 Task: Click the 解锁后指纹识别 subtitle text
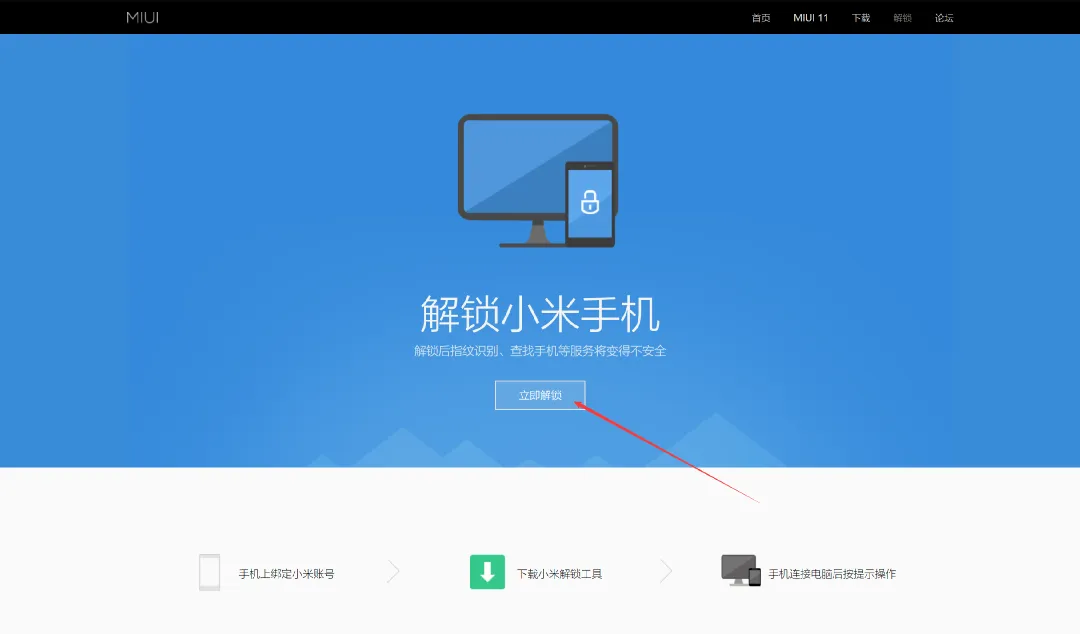[x=540, y=351]
